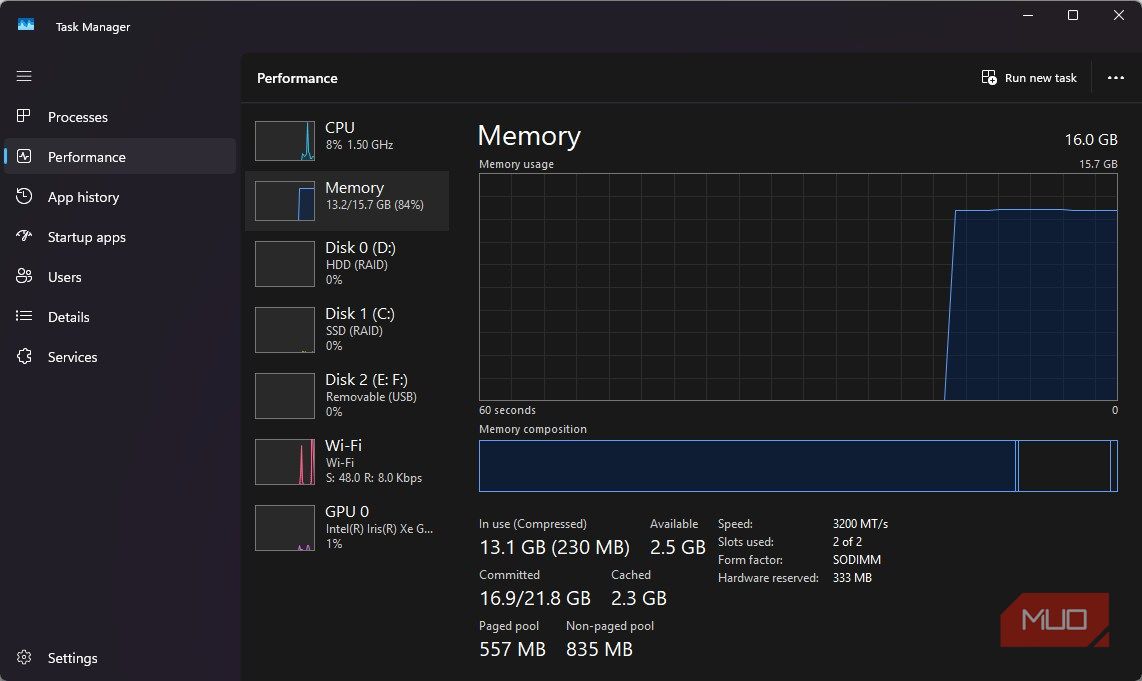The image size is (1142, 681).
Task: Select the Disk 2 (E: F:) graph thumbnail
Action: pos(285,395)
